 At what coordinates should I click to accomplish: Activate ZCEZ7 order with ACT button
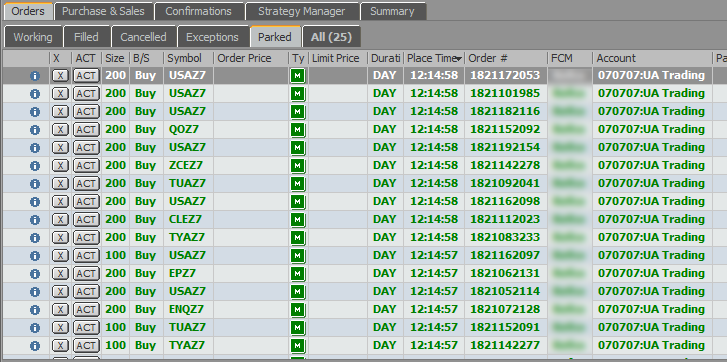coord(86,166)
